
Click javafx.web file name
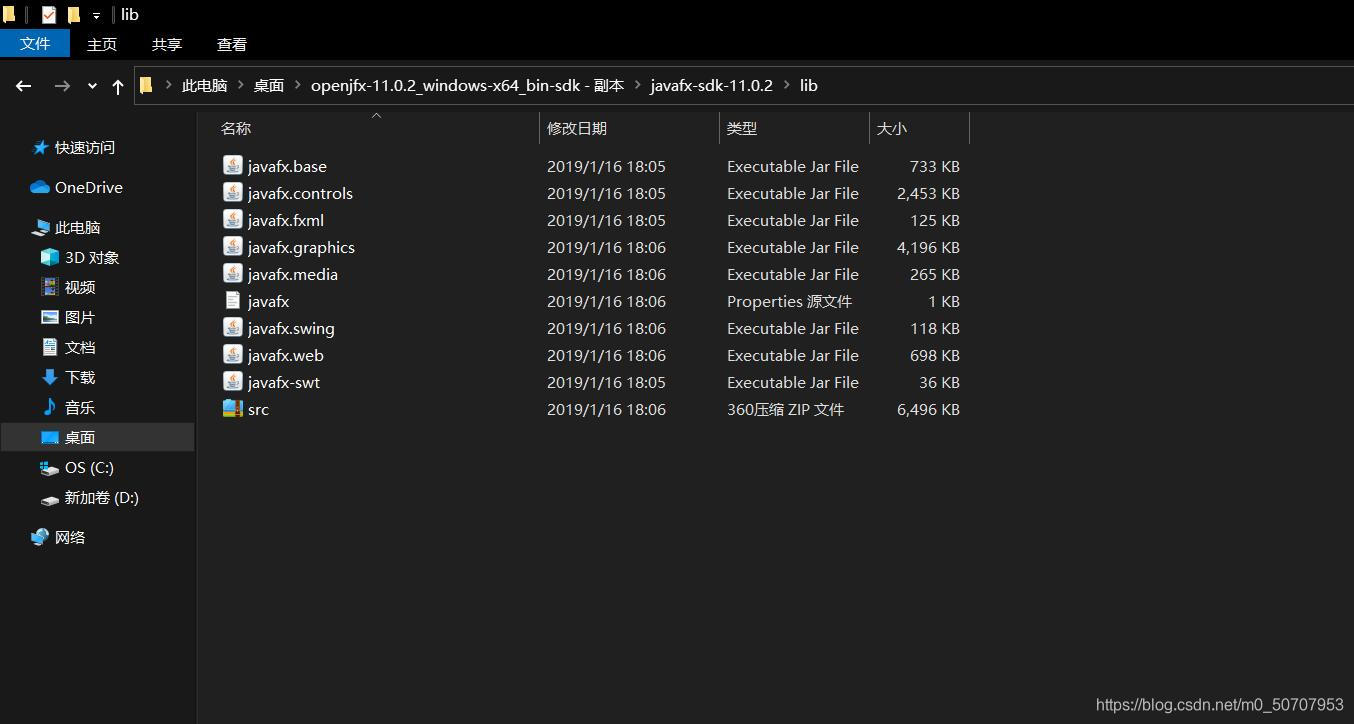[286, 355]
